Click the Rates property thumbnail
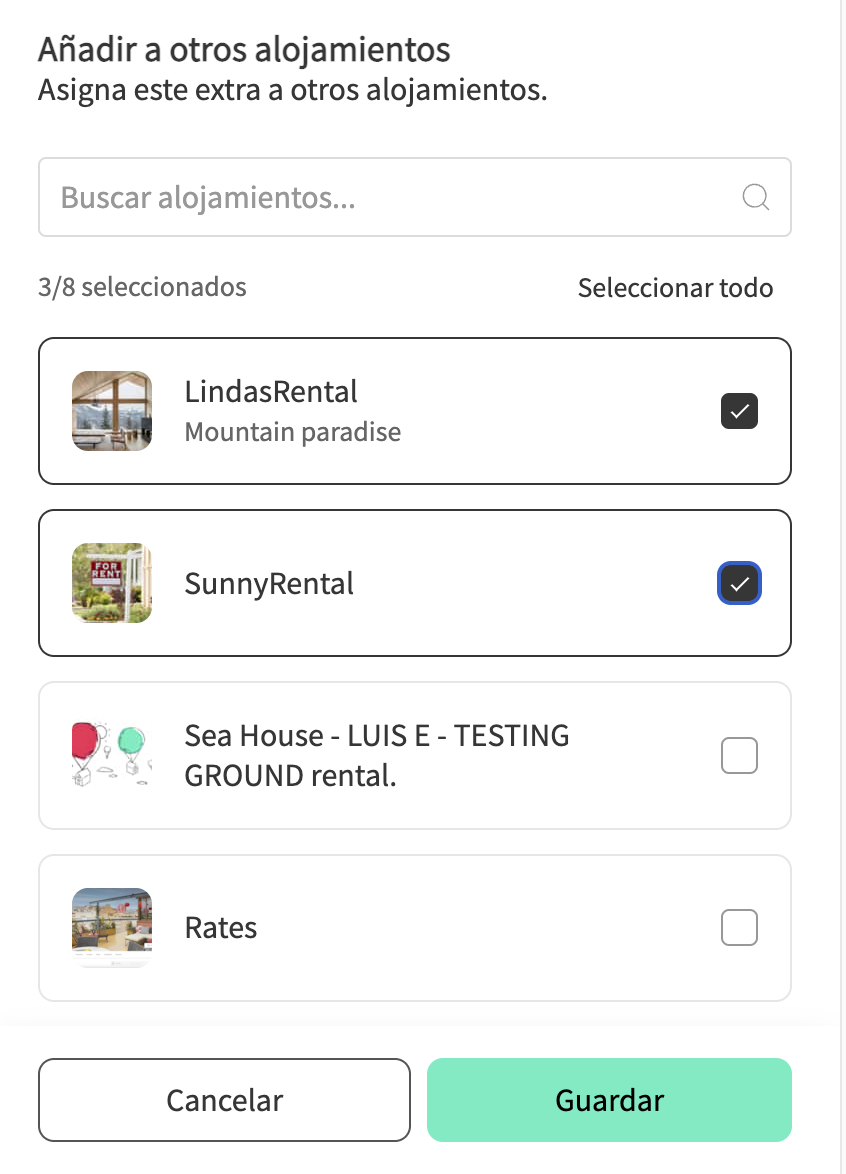The image size is (846, 1174). tap(112, 928)
